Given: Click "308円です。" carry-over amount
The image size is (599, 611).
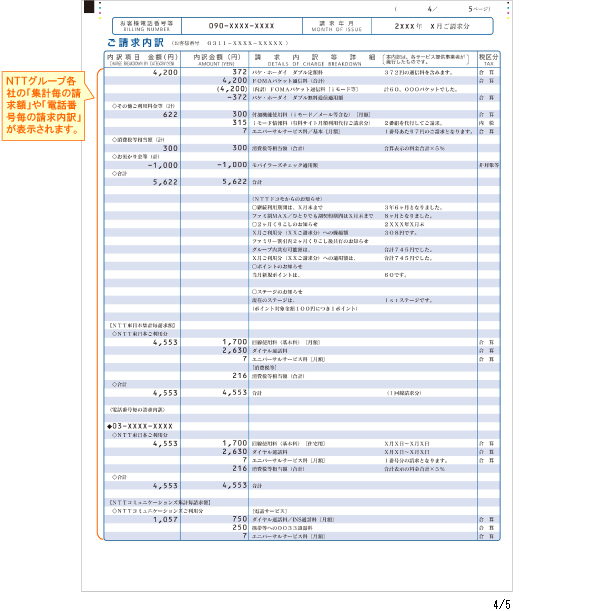Looking at the screenshot, I should (x=401, y=233).
